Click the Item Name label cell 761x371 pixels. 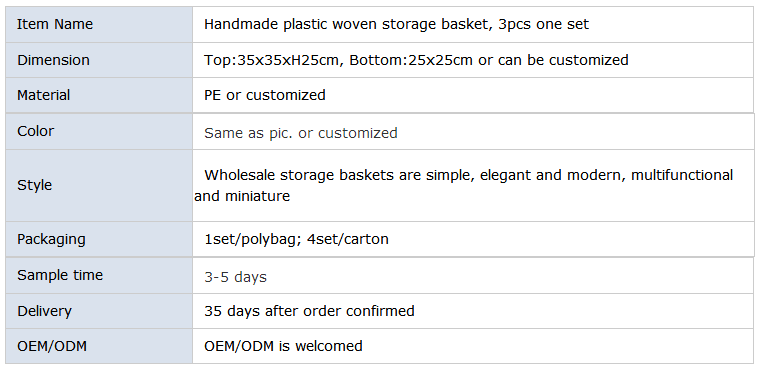click(99, 24)
